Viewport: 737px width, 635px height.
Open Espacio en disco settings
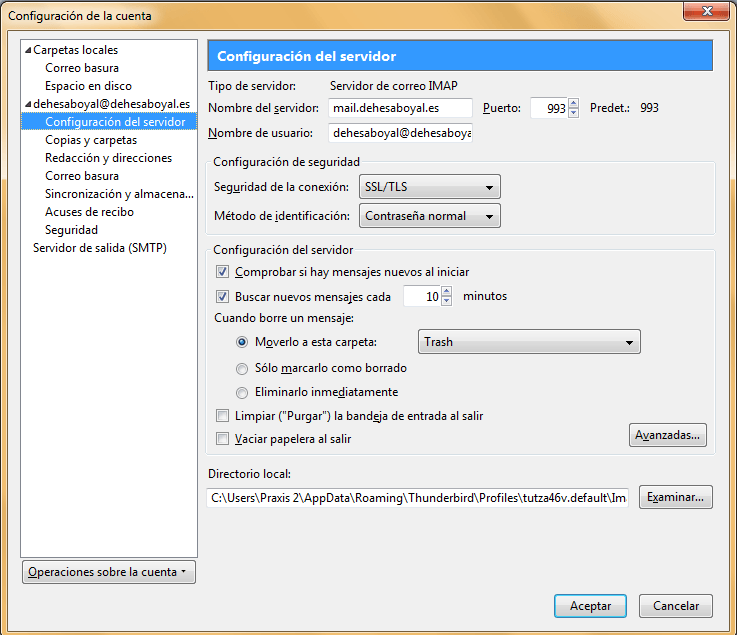click(88, 86)
